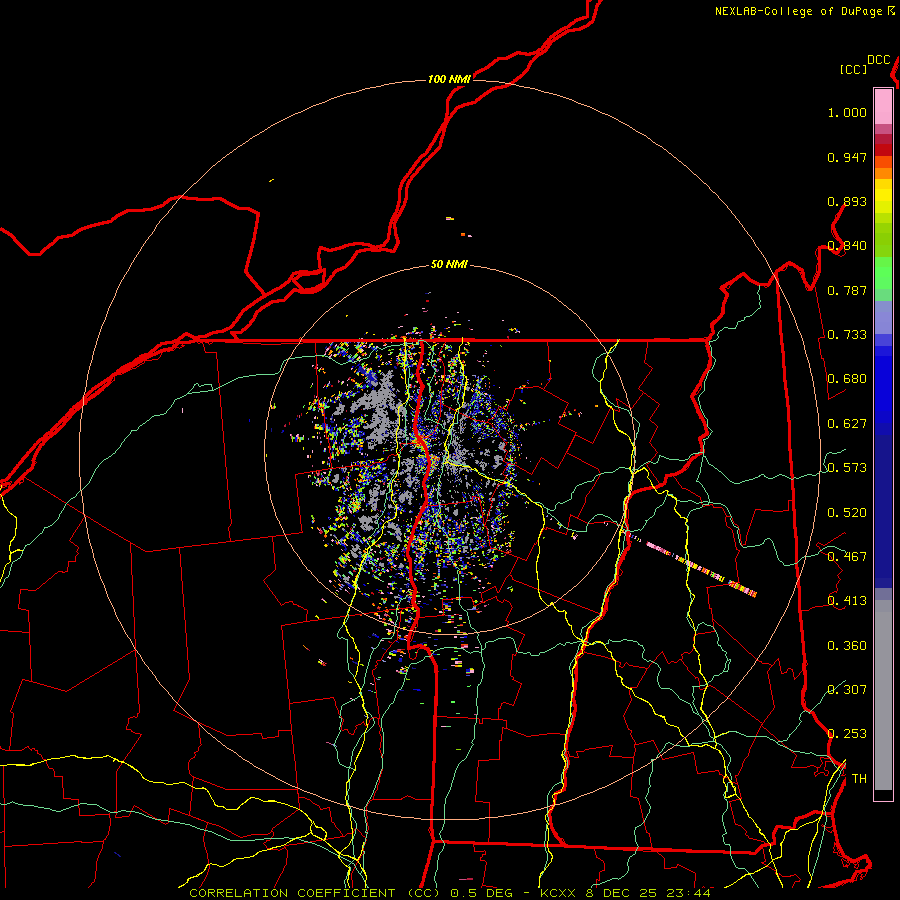Click the KCXX radar site identifier
This screenshot has height=900, width=900.
click(x=557, y=893)
